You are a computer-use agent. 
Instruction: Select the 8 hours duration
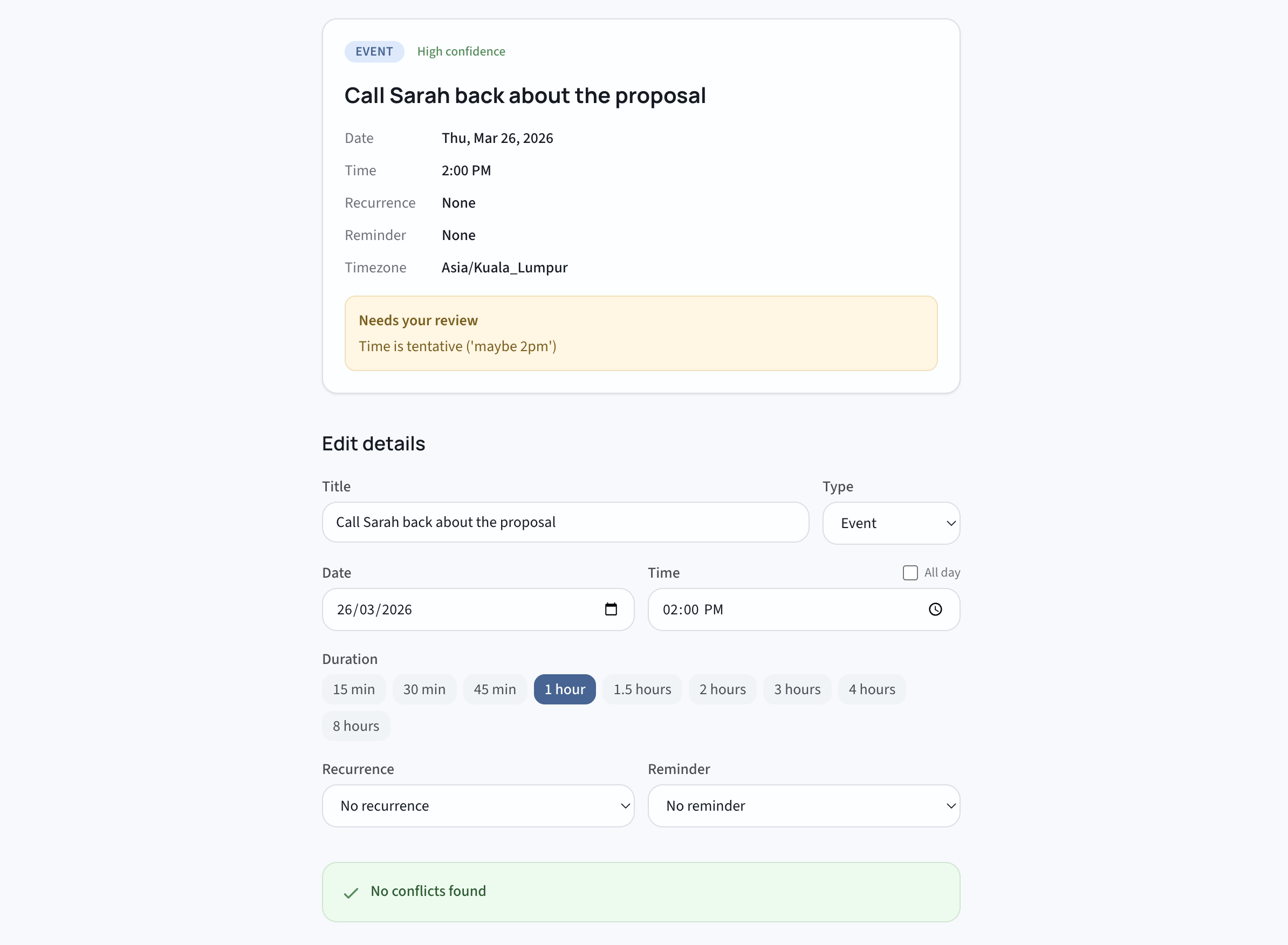tap(355, 725)
